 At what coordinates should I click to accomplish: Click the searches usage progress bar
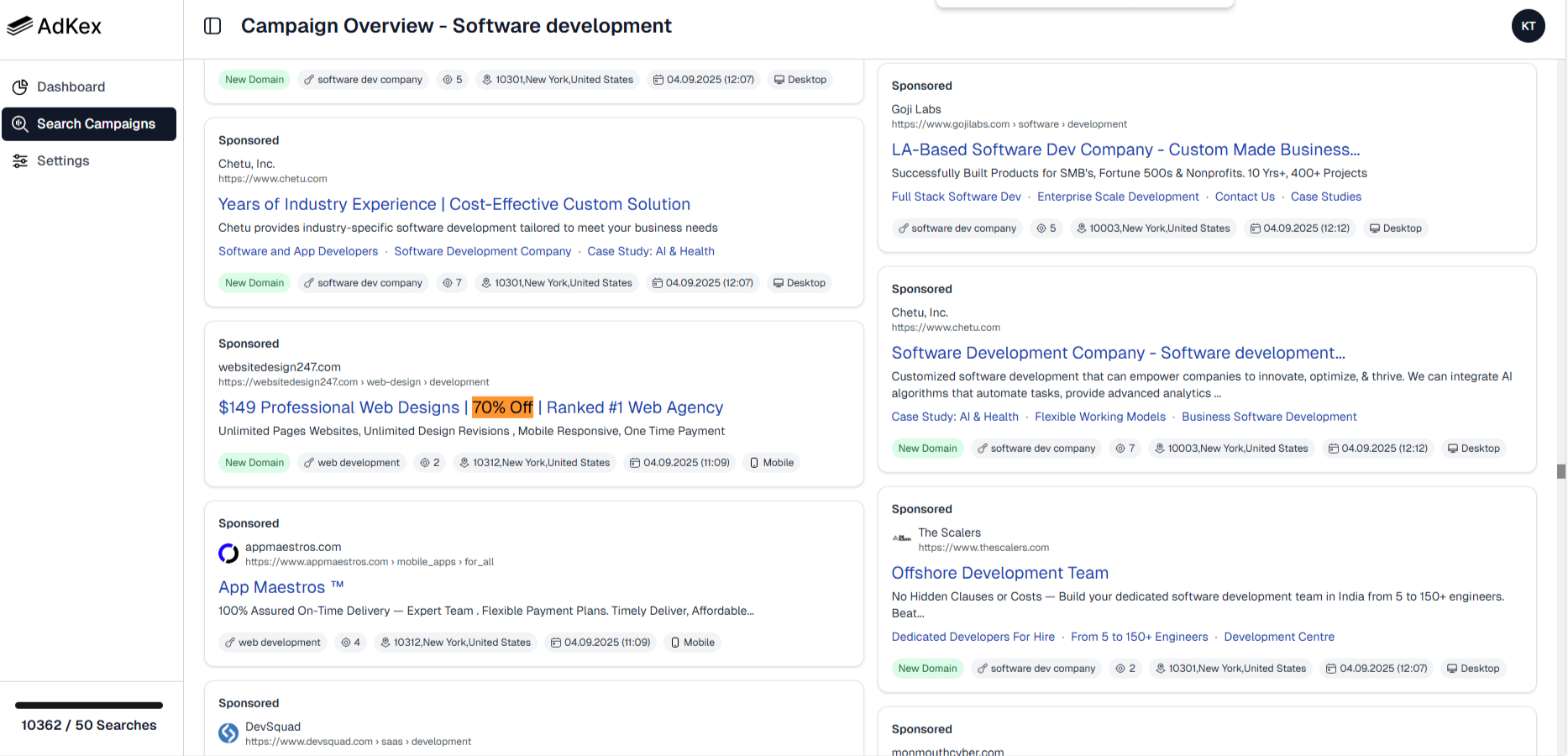(89, 706)
